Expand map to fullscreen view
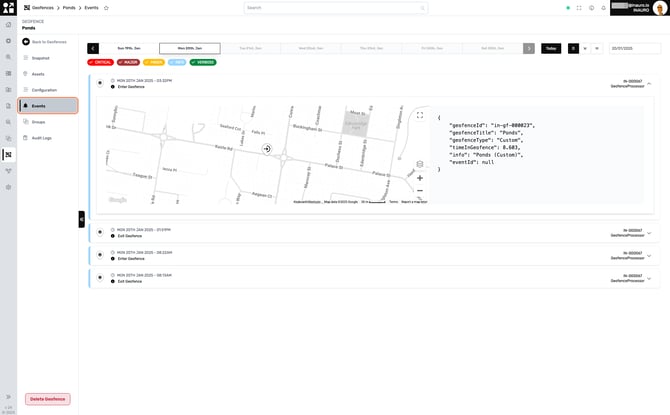670x415 pixels. [x=420, y=115]
